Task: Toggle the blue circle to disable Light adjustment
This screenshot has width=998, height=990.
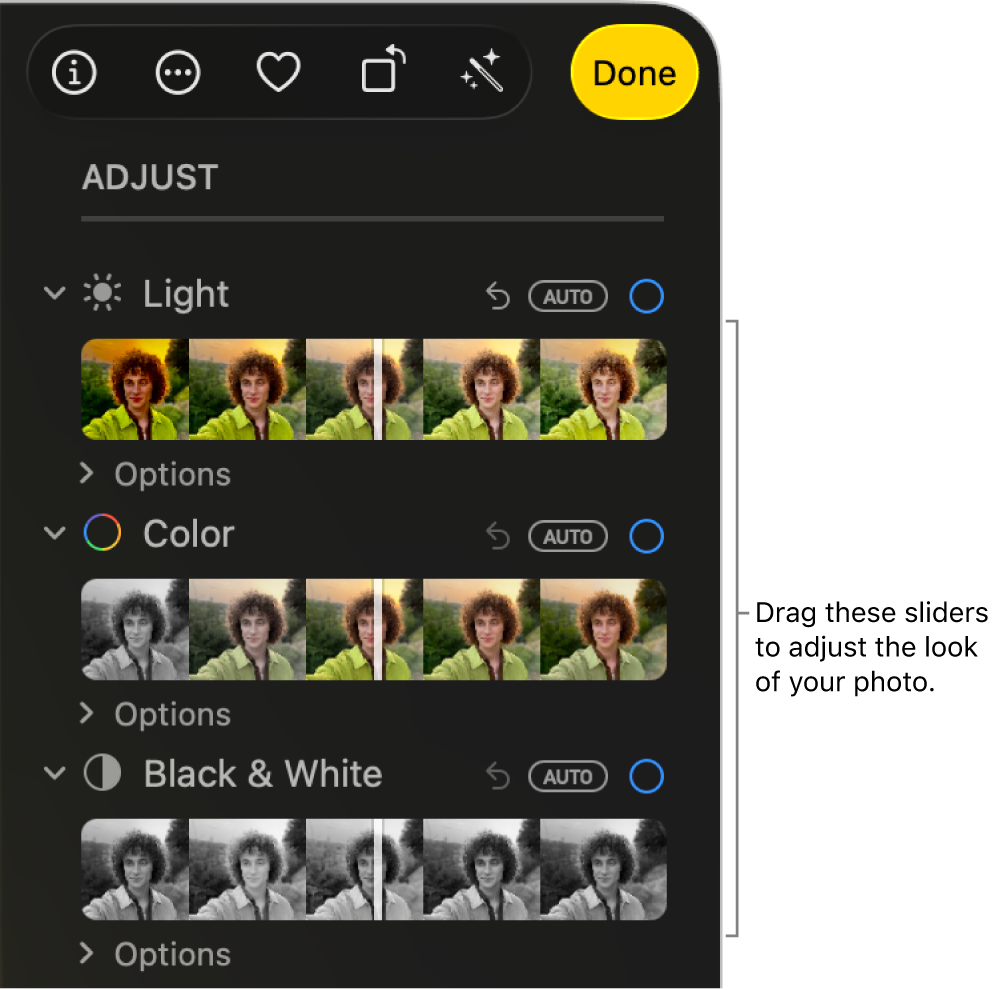Action: point(646,296)
